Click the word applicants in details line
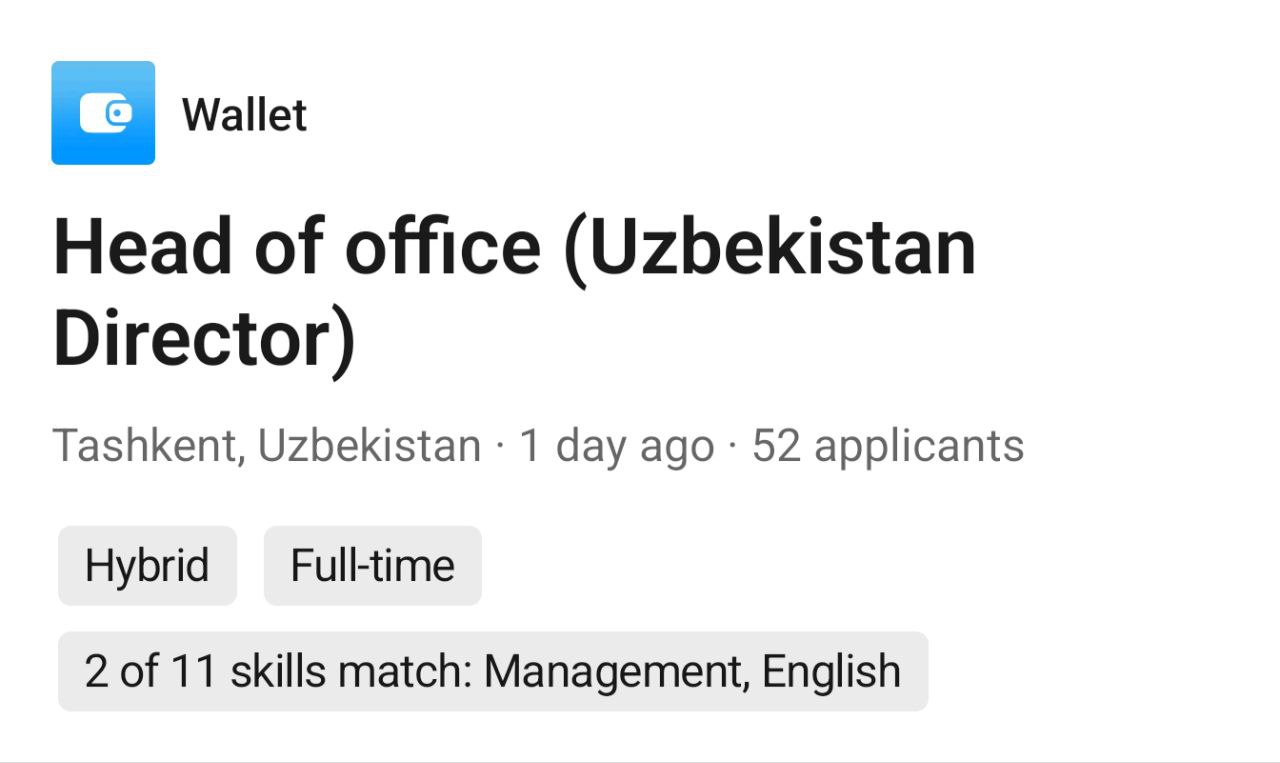 pyautogui.click(x=919, y=448)
